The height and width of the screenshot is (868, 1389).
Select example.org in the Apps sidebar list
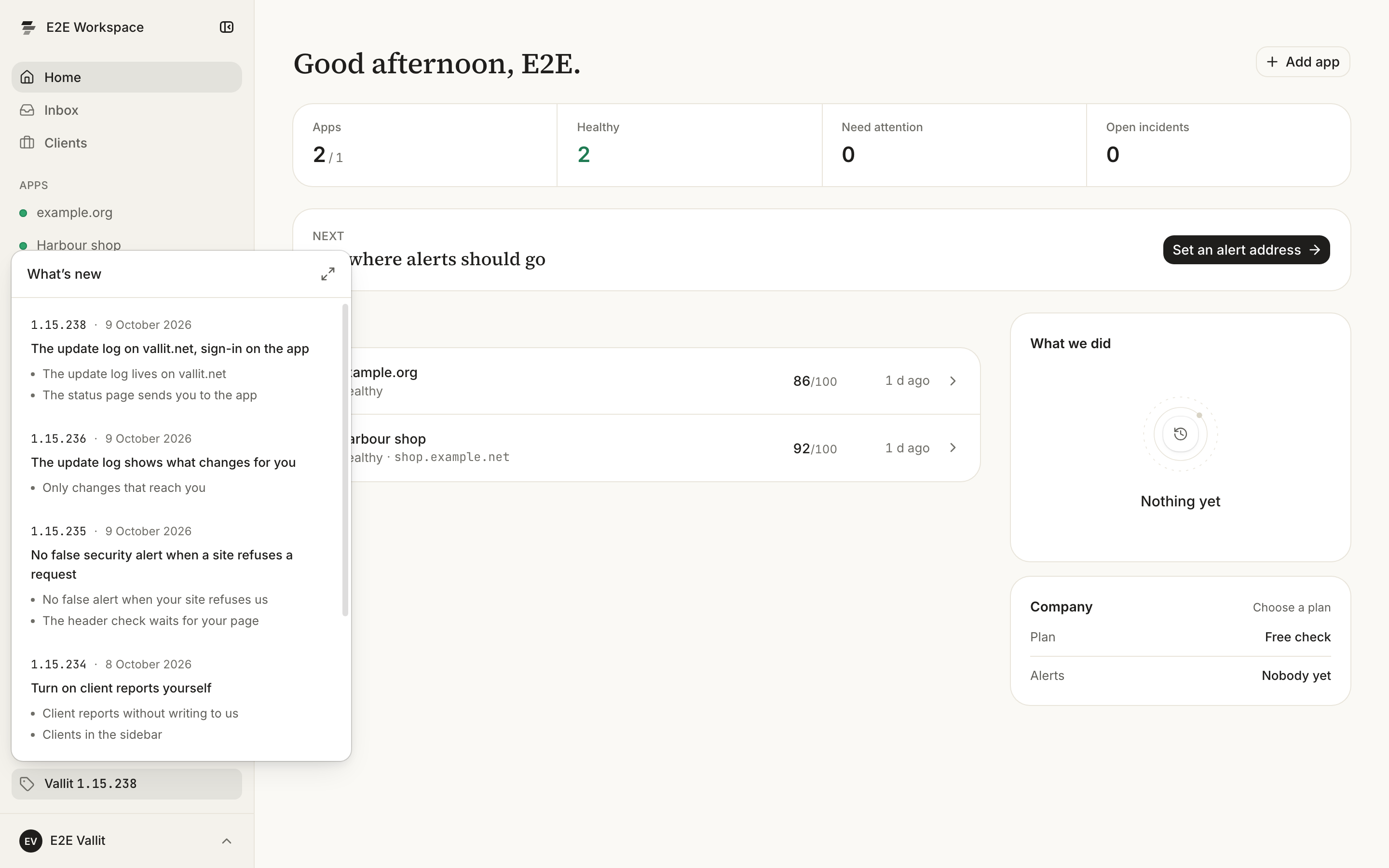coord(127,212)
